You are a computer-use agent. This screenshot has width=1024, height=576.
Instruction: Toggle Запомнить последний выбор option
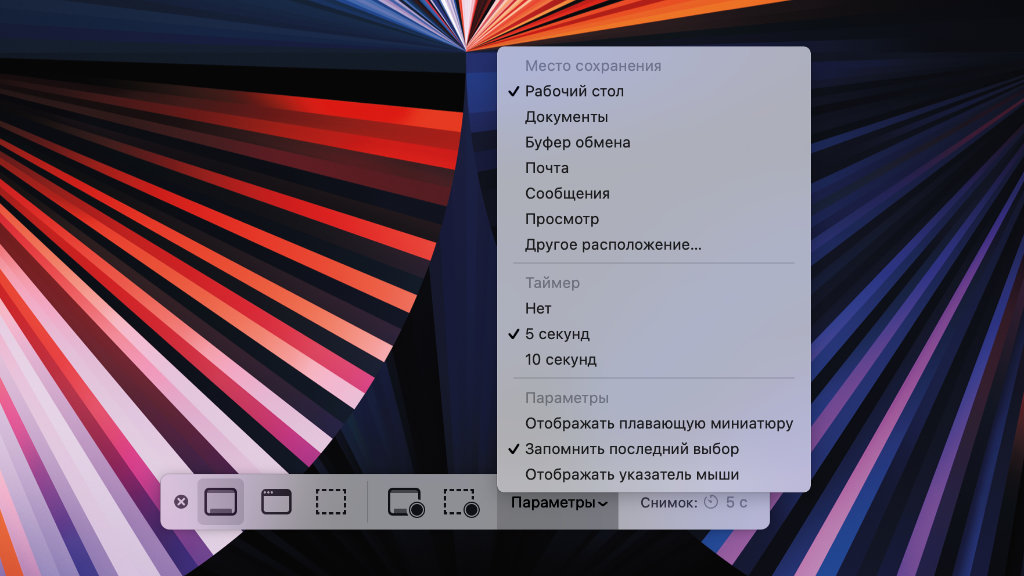(632, 449)
